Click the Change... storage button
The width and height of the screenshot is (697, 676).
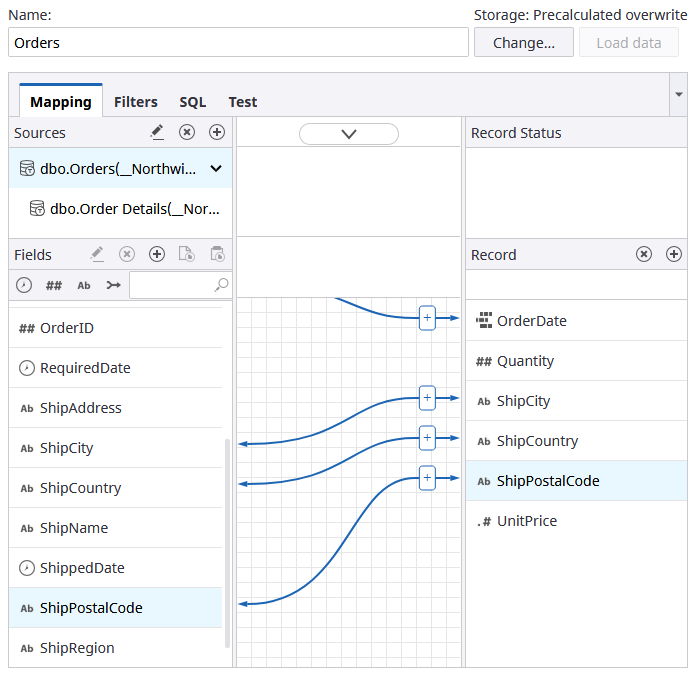523,43
